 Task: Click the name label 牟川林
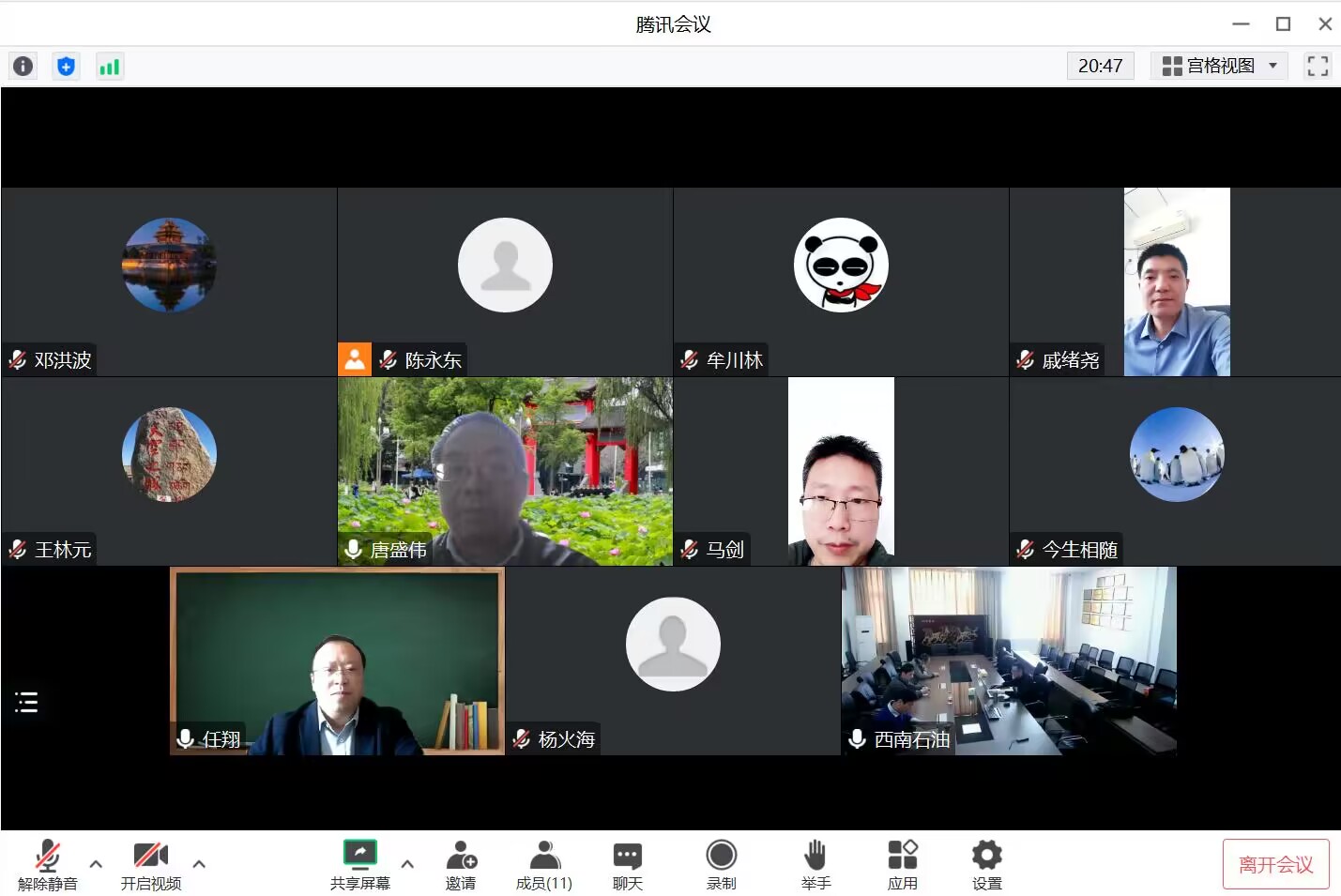[x=735, y=360]
